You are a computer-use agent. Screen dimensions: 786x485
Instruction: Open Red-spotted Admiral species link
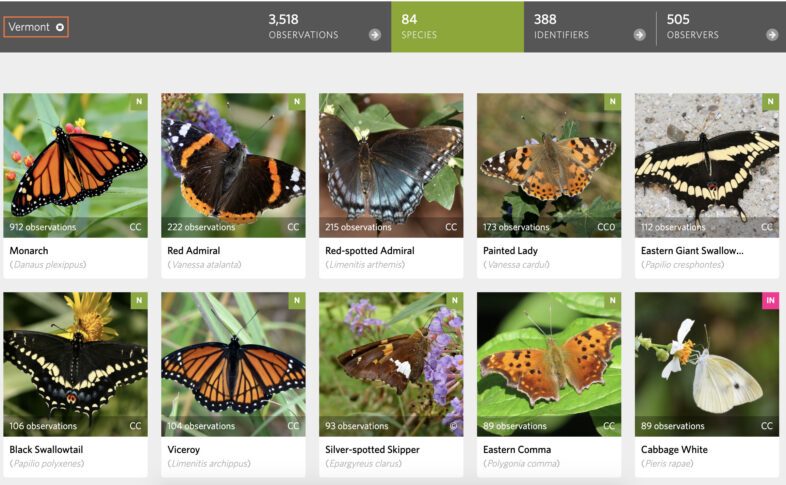(370, 251)
